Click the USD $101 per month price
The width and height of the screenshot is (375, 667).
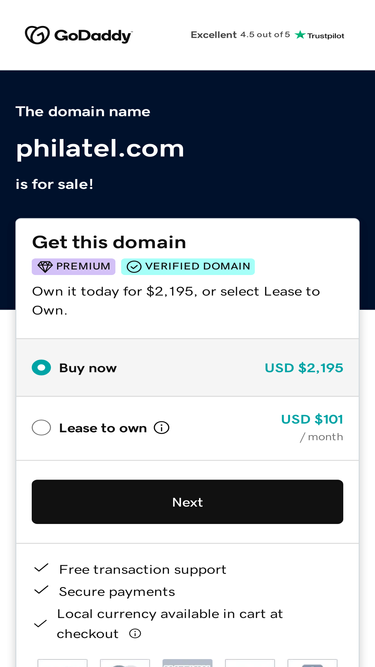pos(312,428)
